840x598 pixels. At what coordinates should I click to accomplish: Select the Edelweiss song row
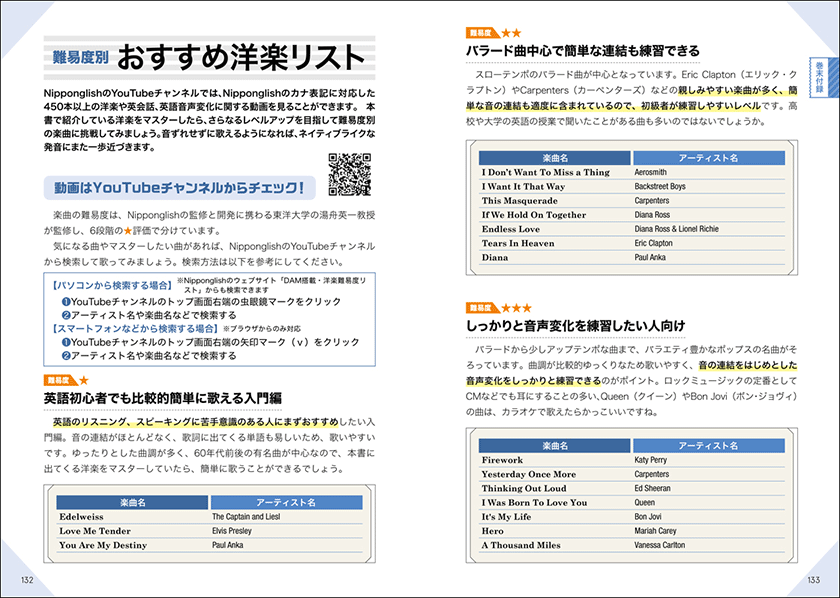click(209, 517)
